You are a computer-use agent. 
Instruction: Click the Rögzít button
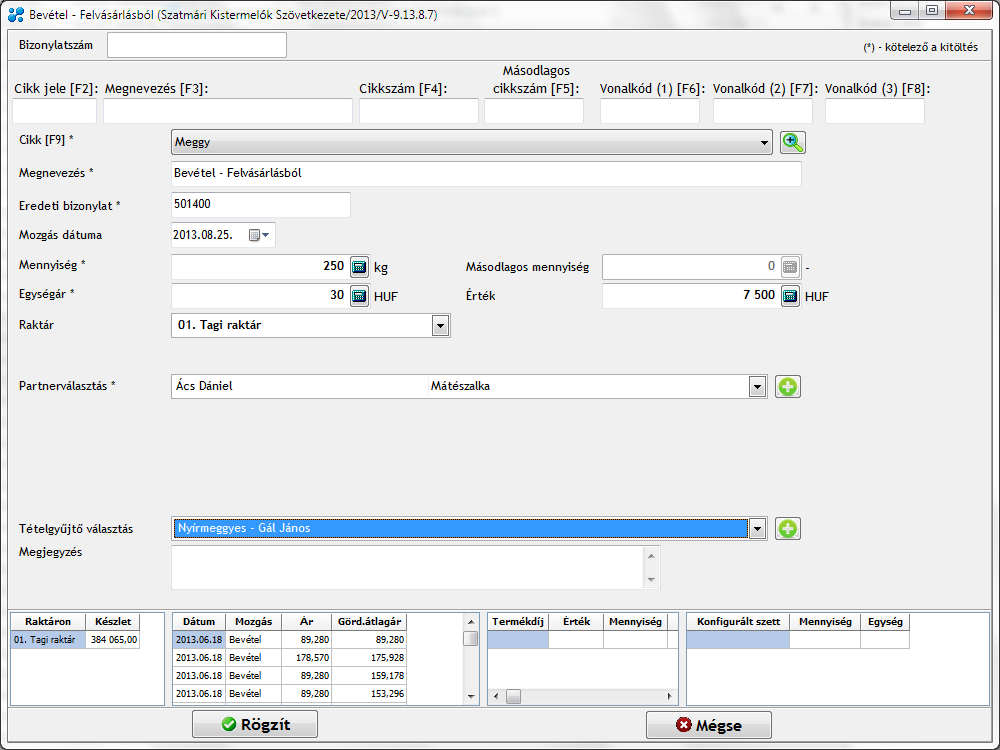click(255, 724)
